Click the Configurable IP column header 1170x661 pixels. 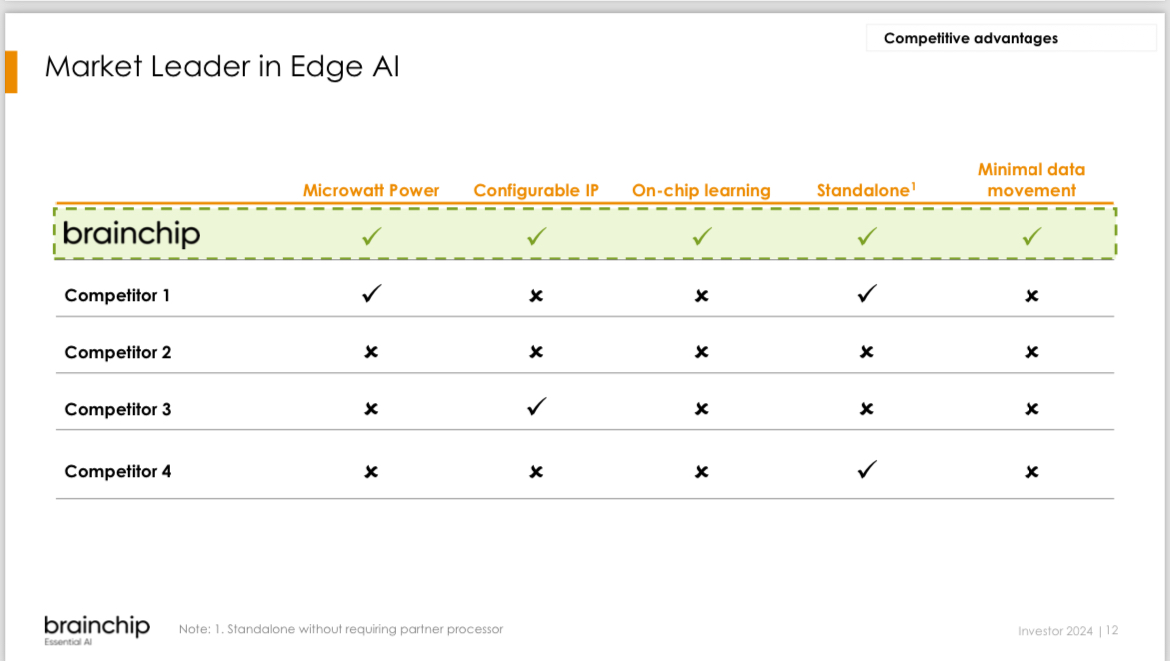536,190
